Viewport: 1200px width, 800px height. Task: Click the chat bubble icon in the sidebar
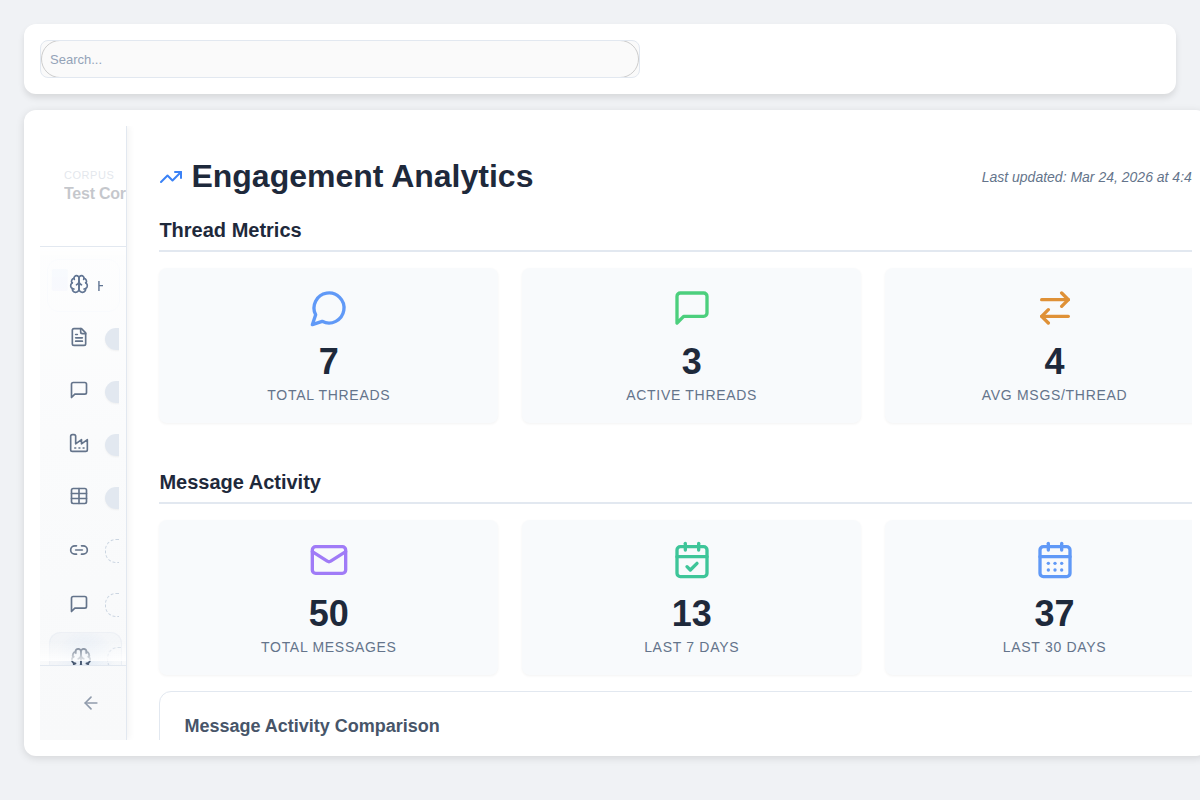79,390
